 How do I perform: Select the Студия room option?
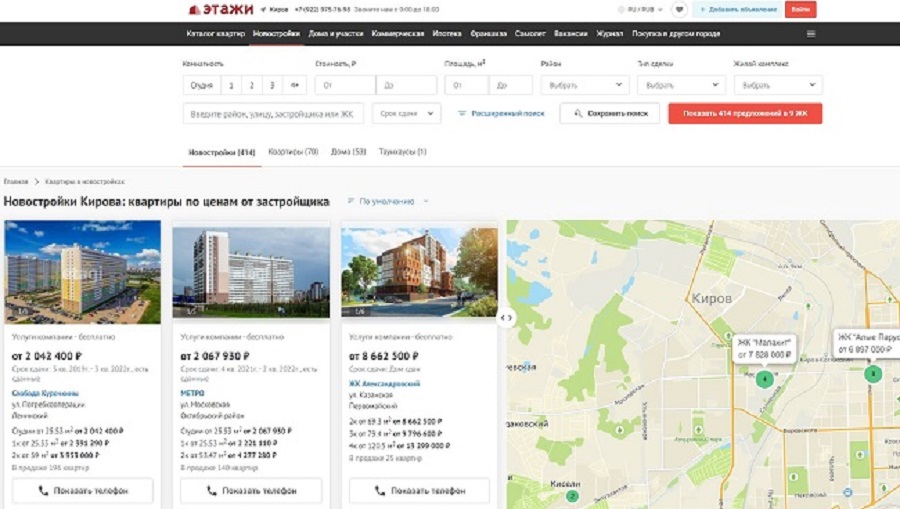202,86
